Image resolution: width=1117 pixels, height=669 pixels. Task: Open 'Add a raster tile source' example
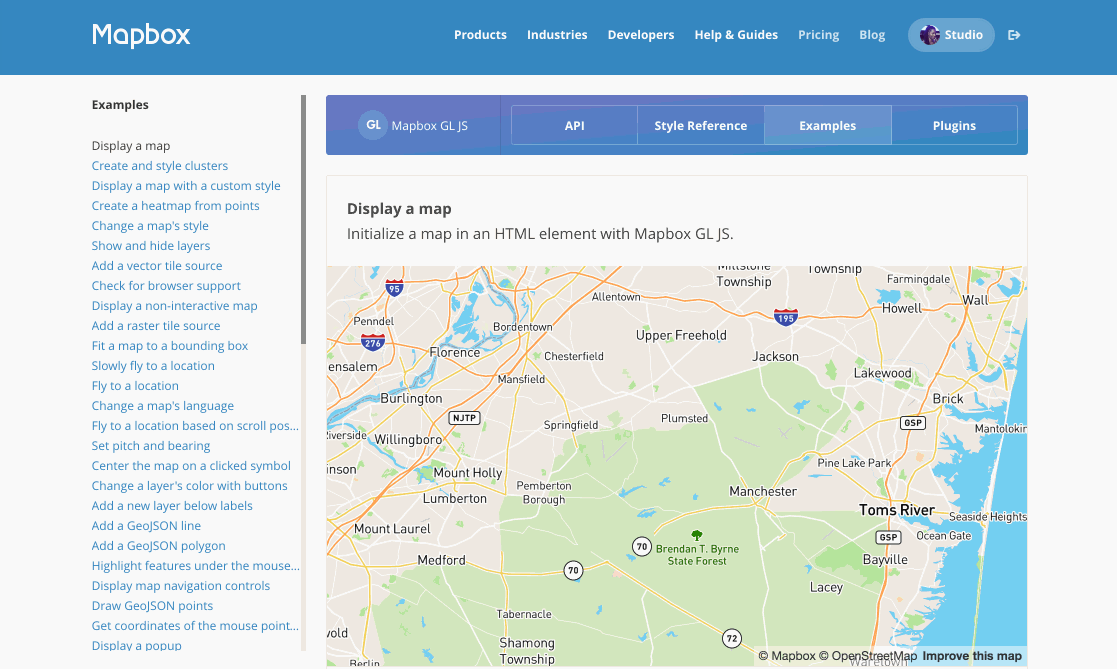[156, 326]
